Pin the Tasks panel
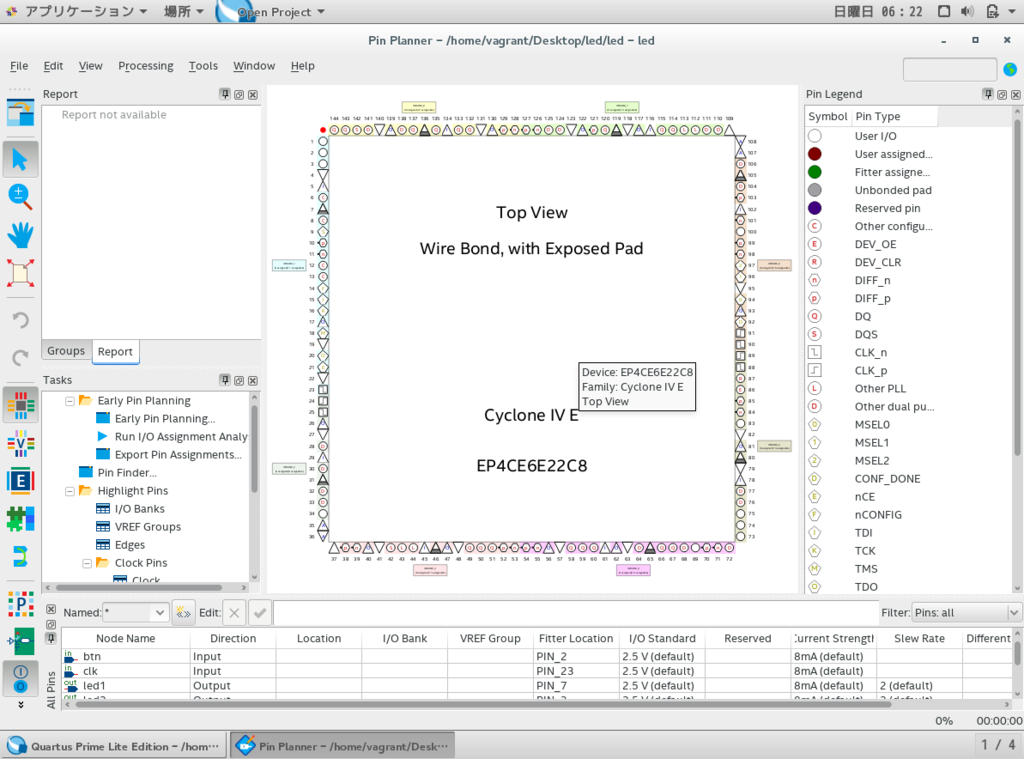The width and height of the screenshot is (1024, 759). coord(225,380)
